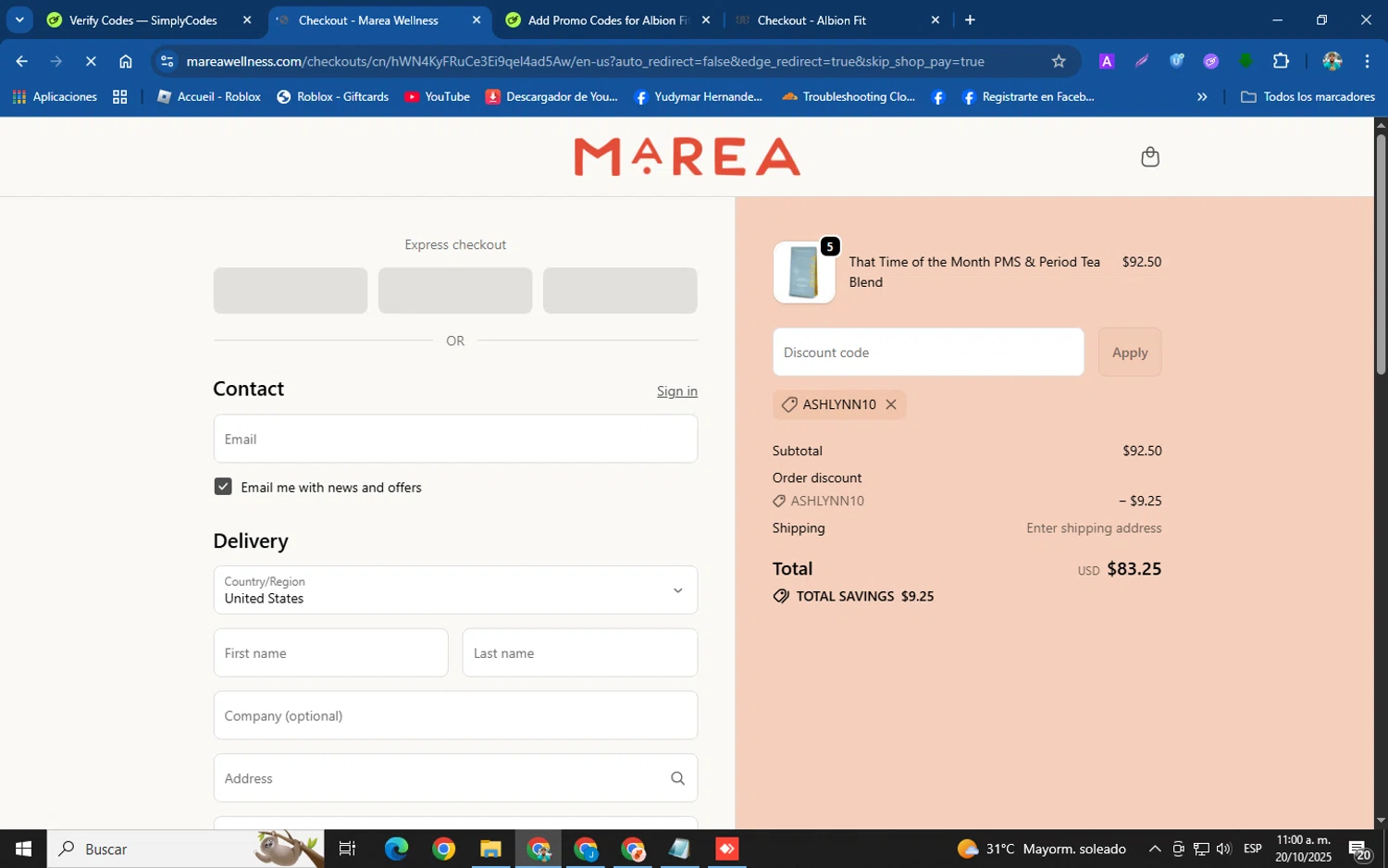Open the YouTube bookmark
This screenshot has height=868, width=1388.
[x=437, y=96]
